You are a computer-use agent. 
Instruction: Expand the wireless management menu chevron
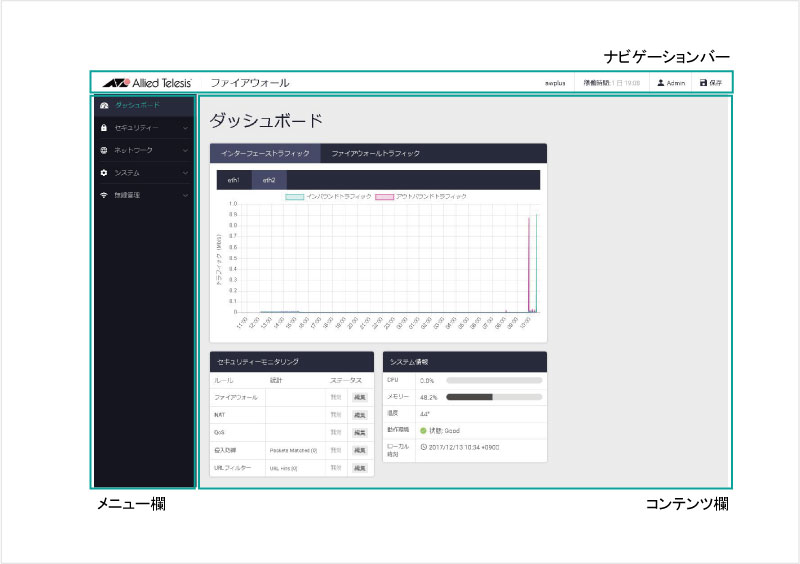click(x=185, y=195)
